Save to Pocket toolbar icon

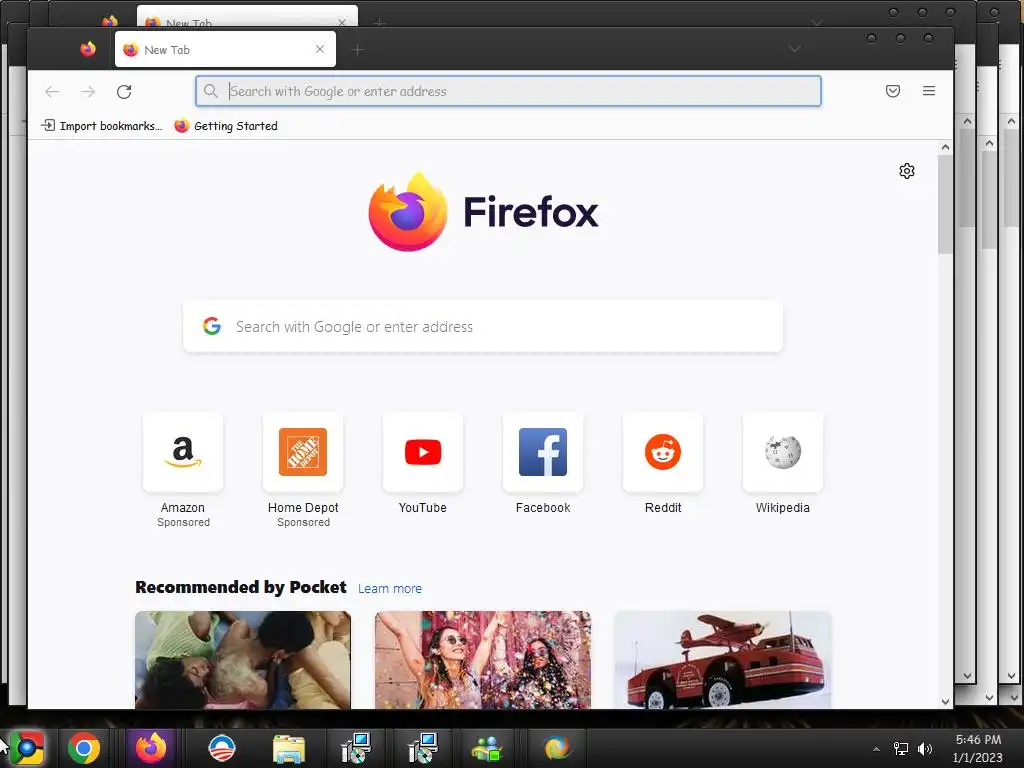(x=893, y=91)
